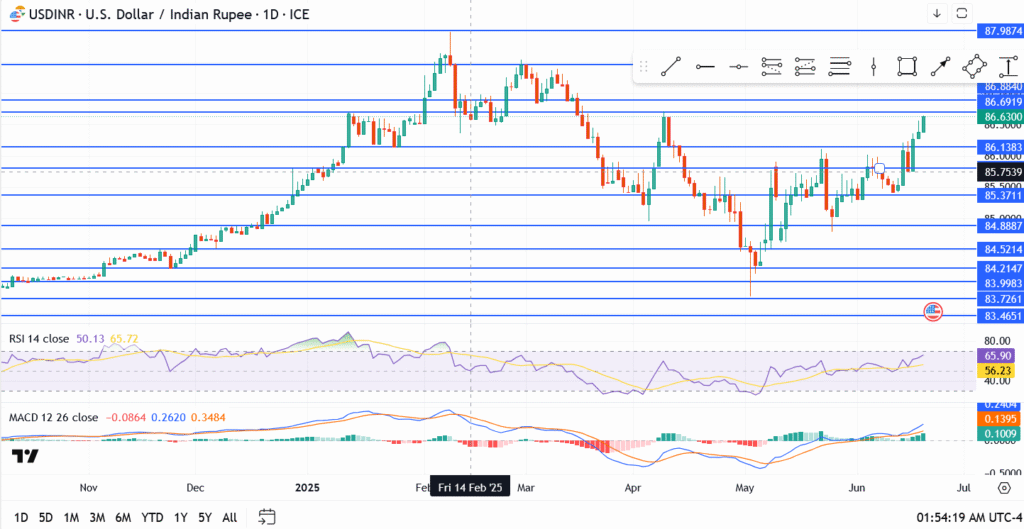Select the Arrow drawing tool

[x=940, y=66]
